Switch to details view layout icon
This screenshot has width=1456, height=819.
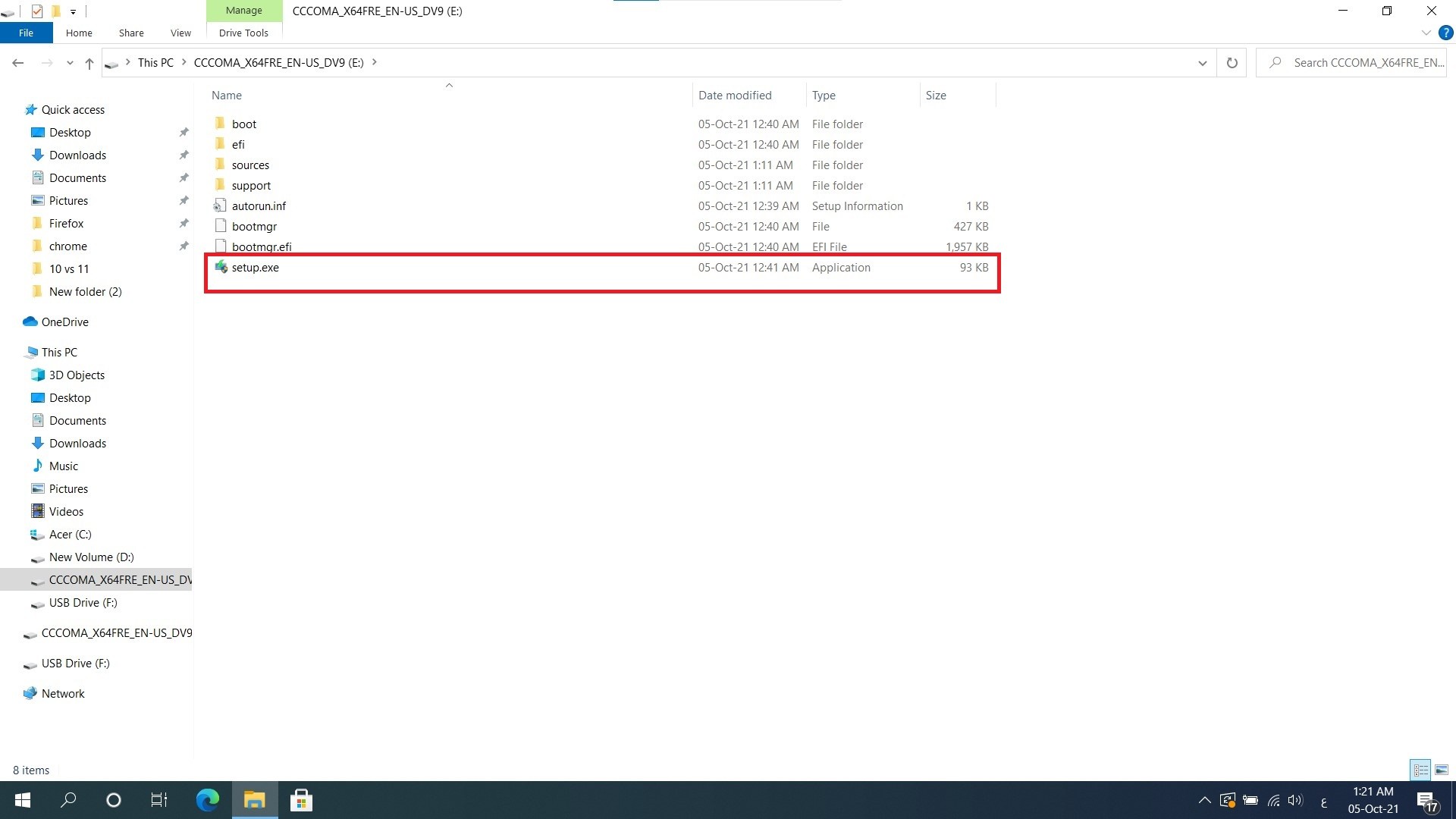click(1420, 770)
